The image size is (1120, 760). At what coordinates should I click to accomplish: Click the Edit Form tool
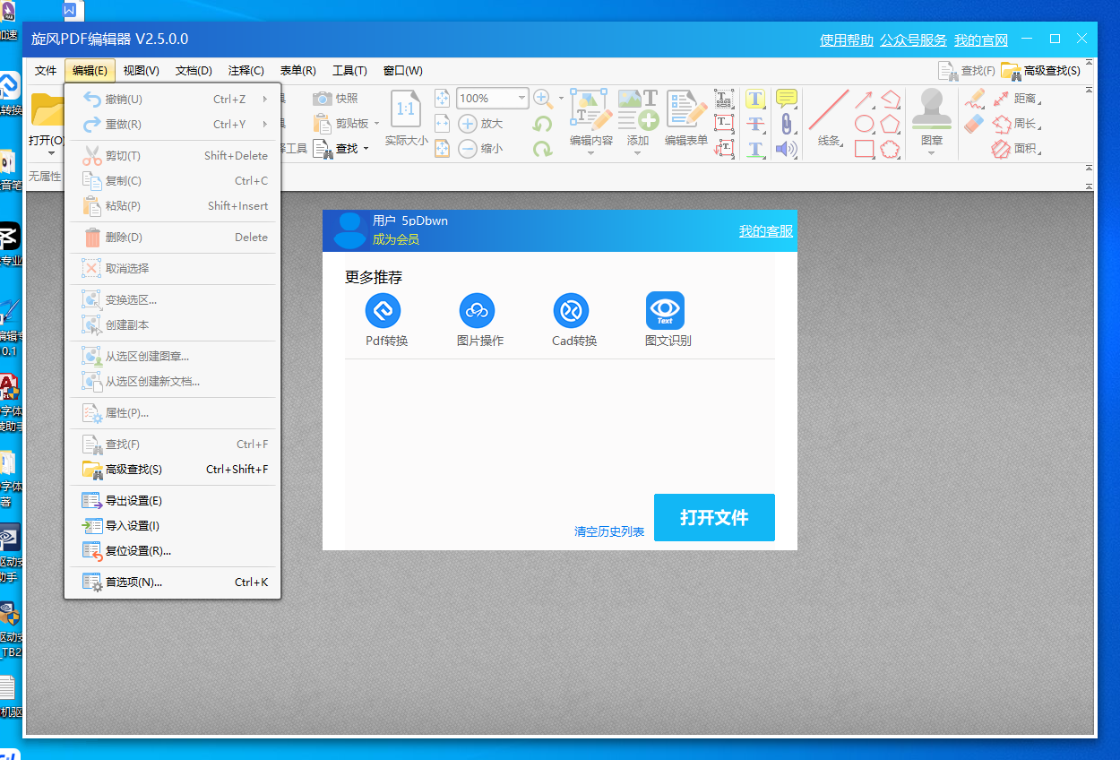[686, 118]
